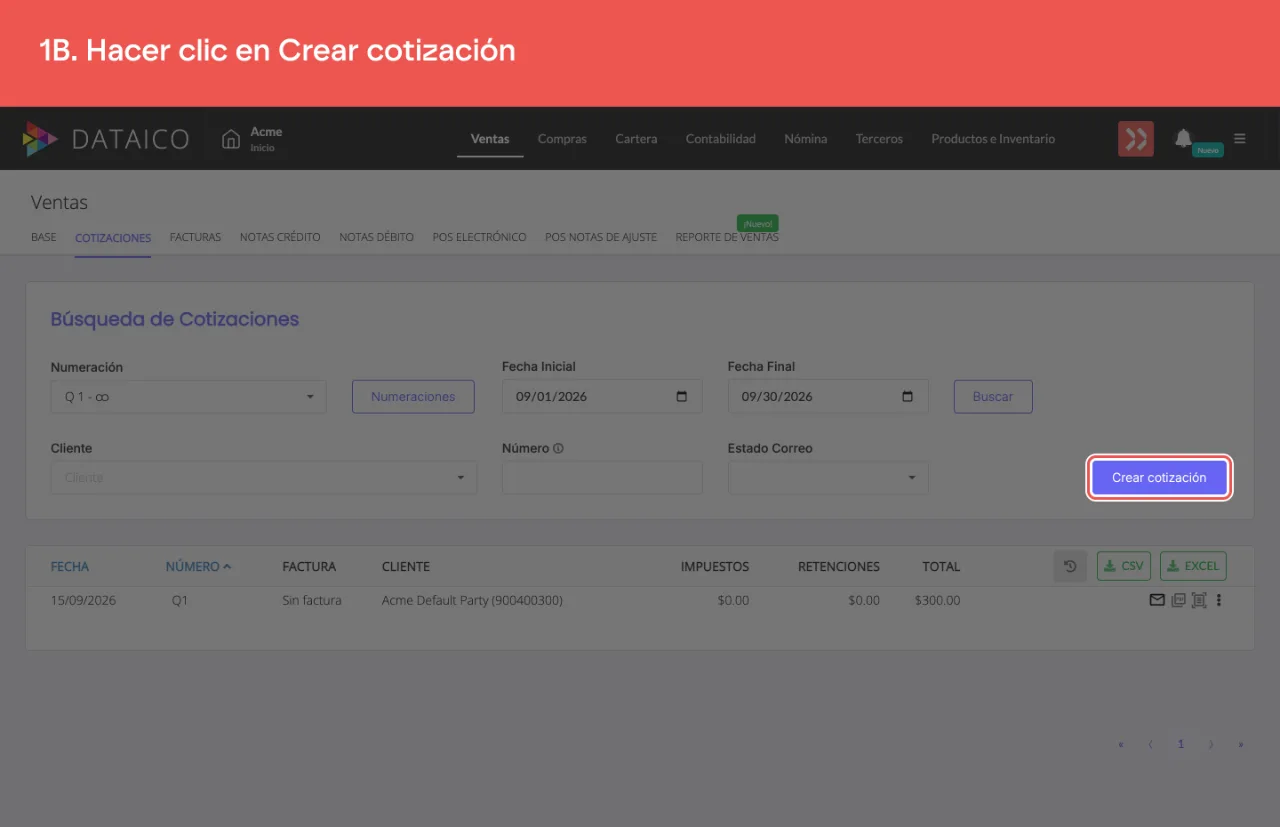Screen dimensions: 1280x827
Task: Select the "Acme Default Party (900400300)" cell
Action: tap(472, 600)
